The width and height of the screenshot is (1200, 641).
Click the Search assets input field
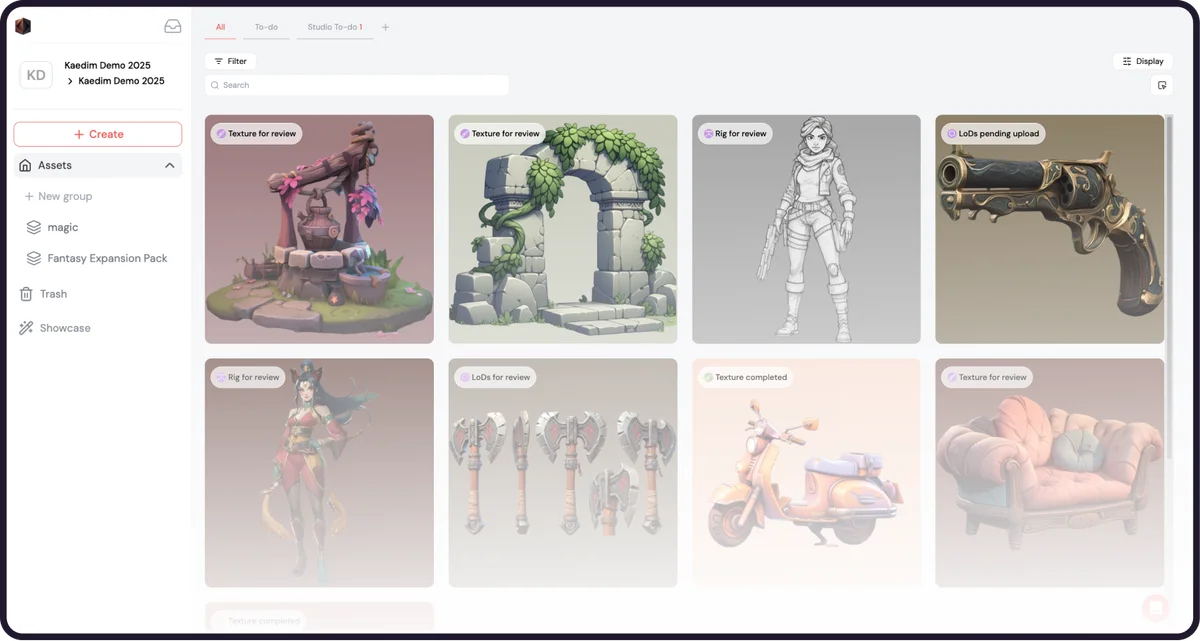[356, 85]
